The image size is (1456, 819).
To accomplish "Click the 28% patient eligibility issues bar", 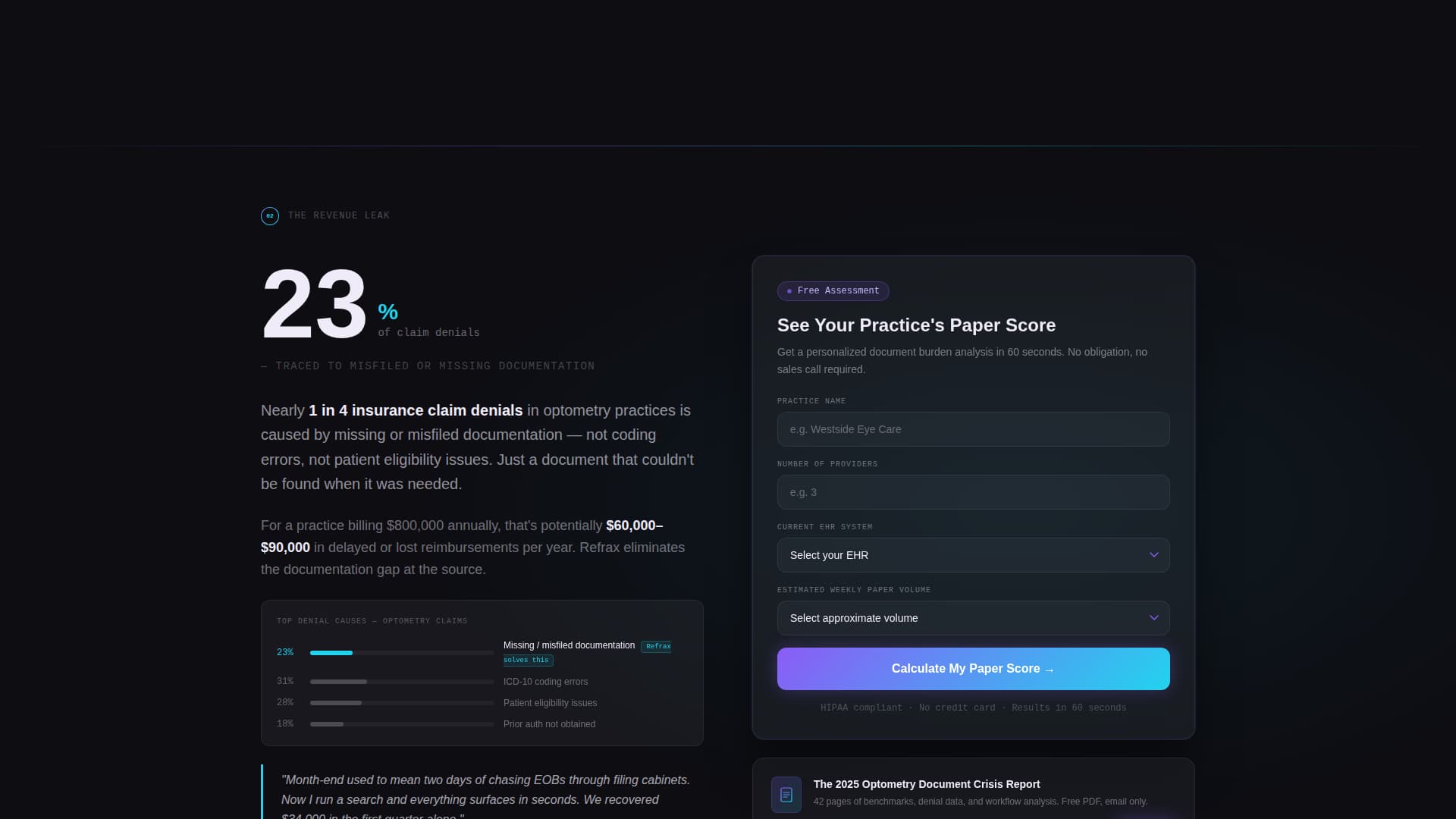I will click(402, 703).
